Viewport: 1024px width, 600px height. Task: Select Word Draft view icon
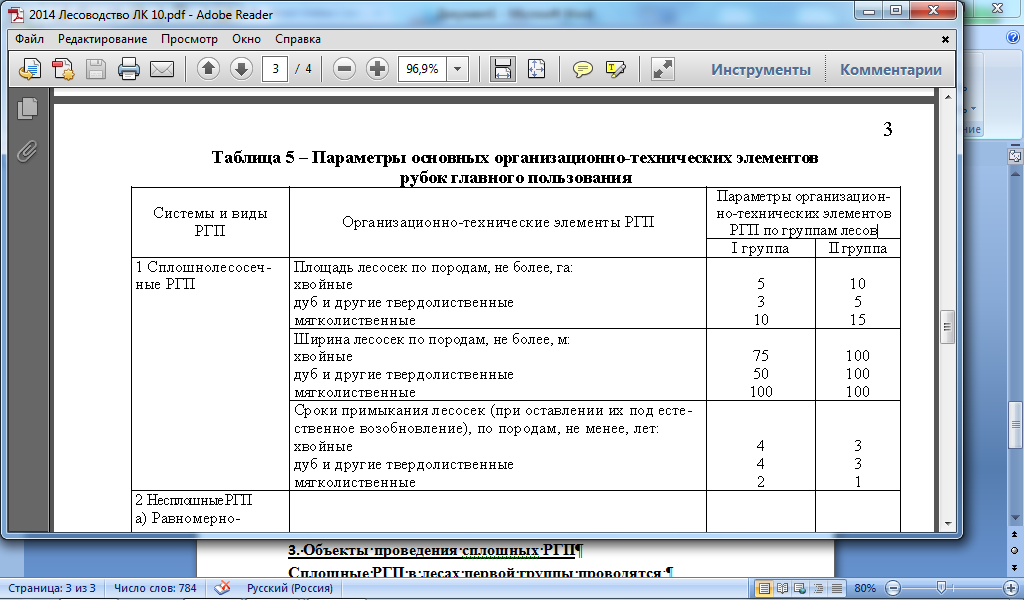coord(837,588)
